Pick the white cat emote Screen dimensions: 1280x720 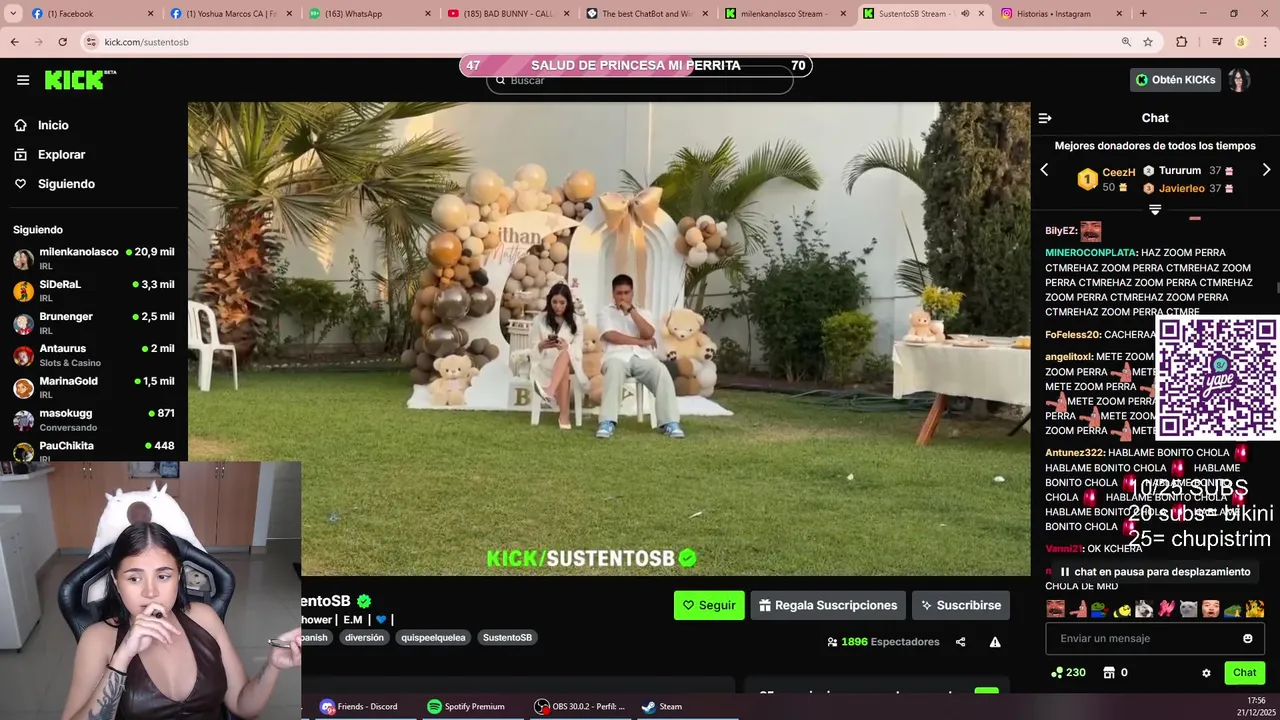[1188, 608]
